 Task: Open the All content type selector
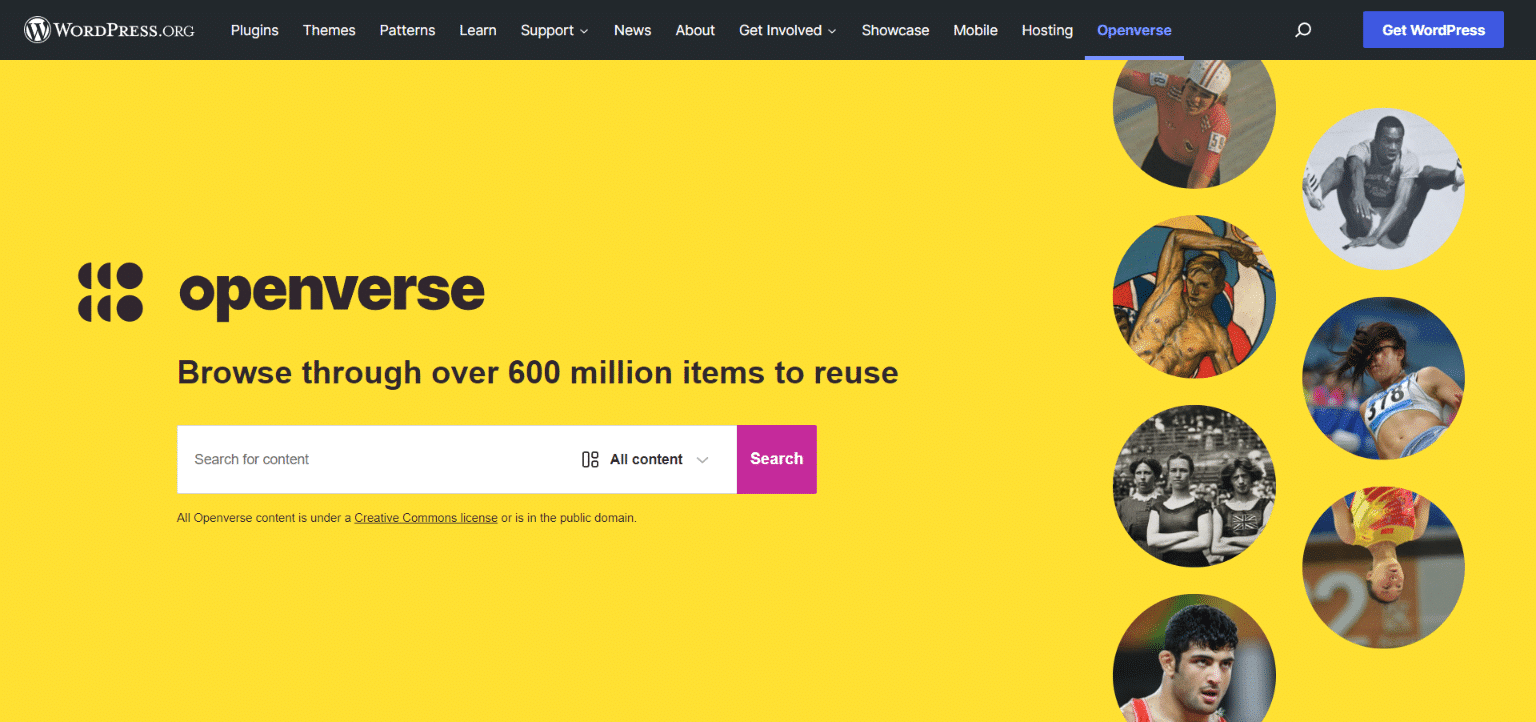645,459
